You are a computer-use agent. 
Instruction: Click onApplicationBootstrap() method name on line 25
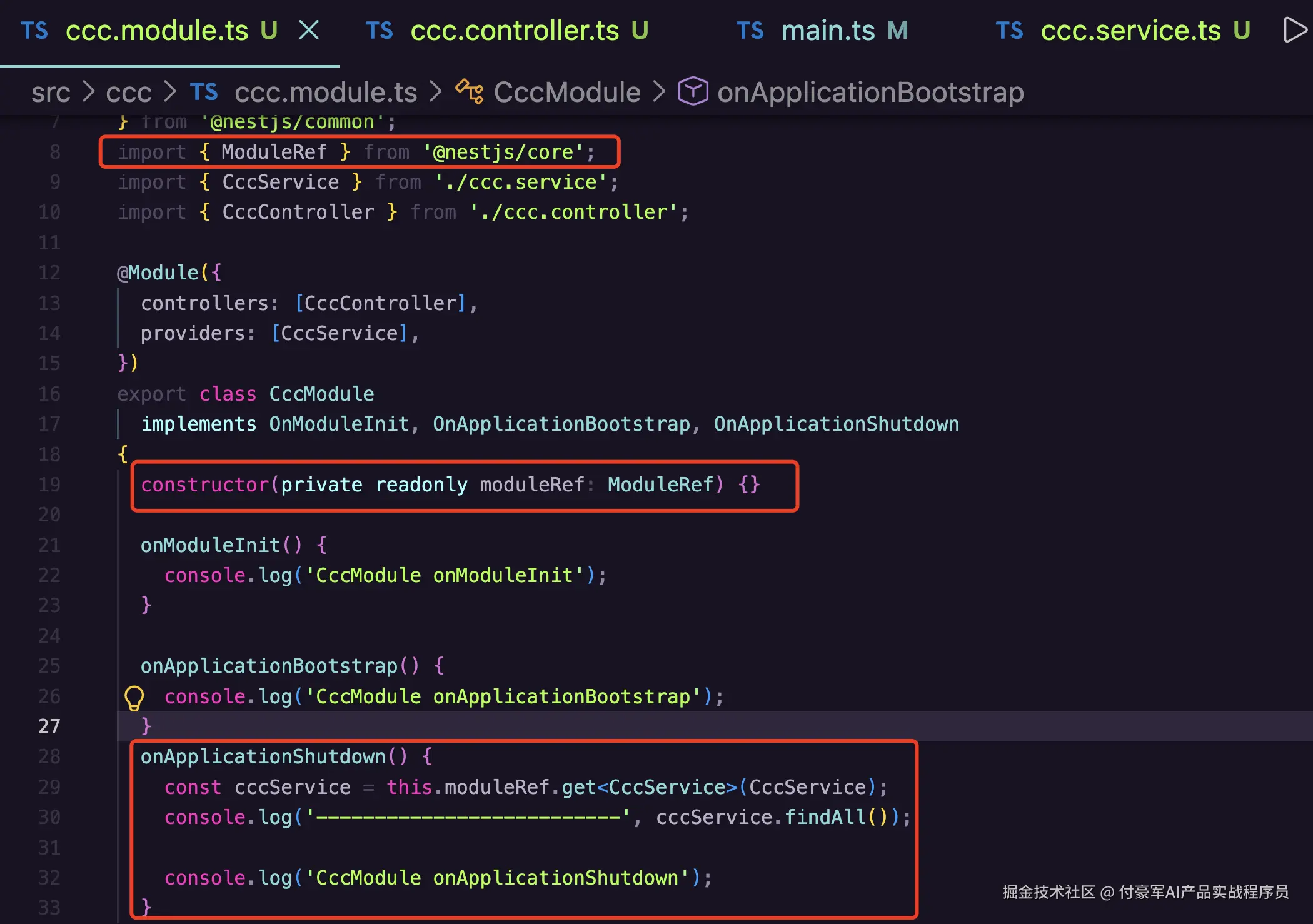[x=269, y=666]
